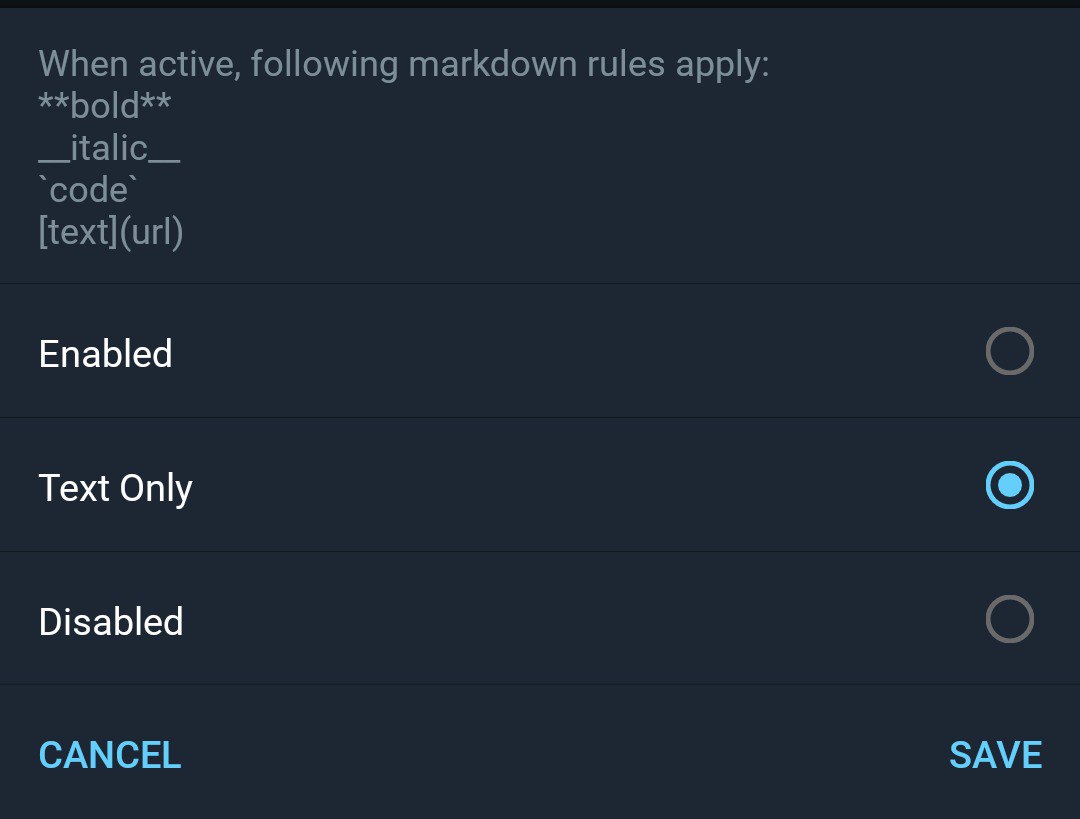
Task: Click the "Disabled" option label
Action: (111, 622)
